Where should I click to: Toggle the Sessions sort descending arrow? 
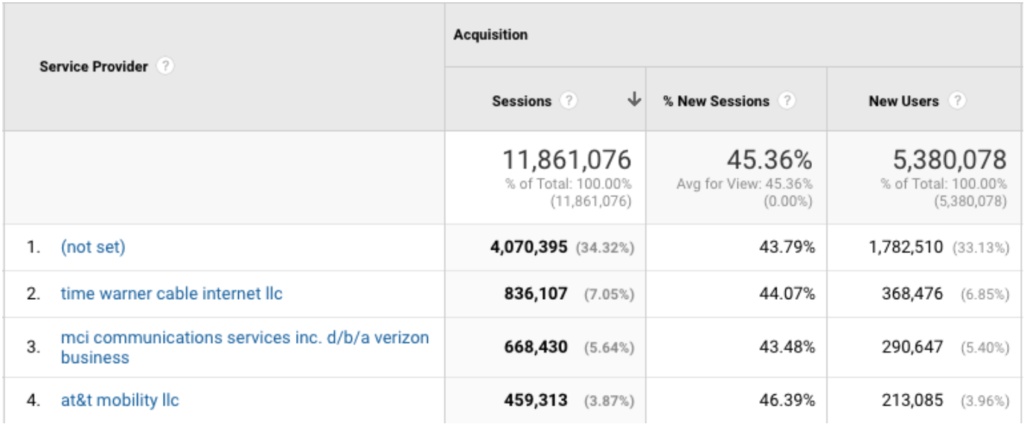click(633, 100)
